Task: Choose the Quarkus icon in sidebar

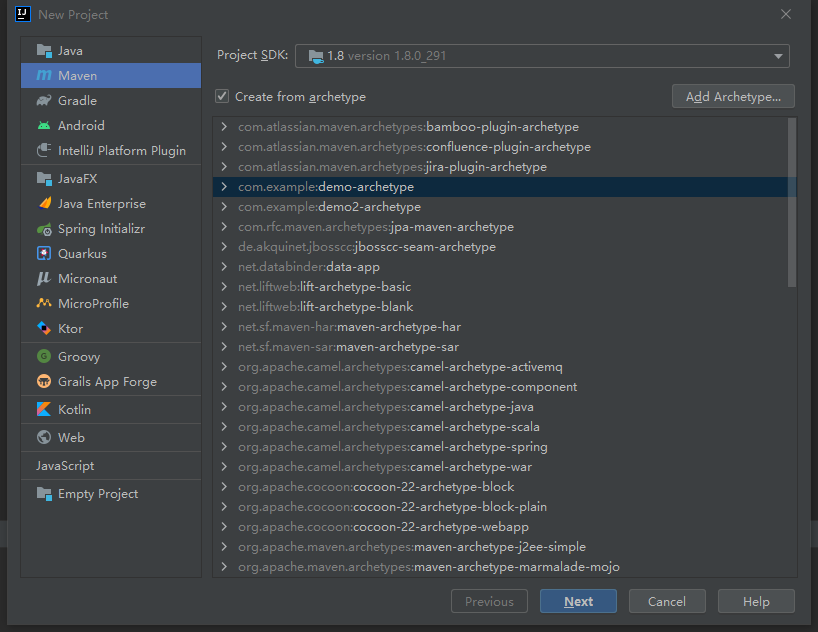Action: tap(43, 254)
